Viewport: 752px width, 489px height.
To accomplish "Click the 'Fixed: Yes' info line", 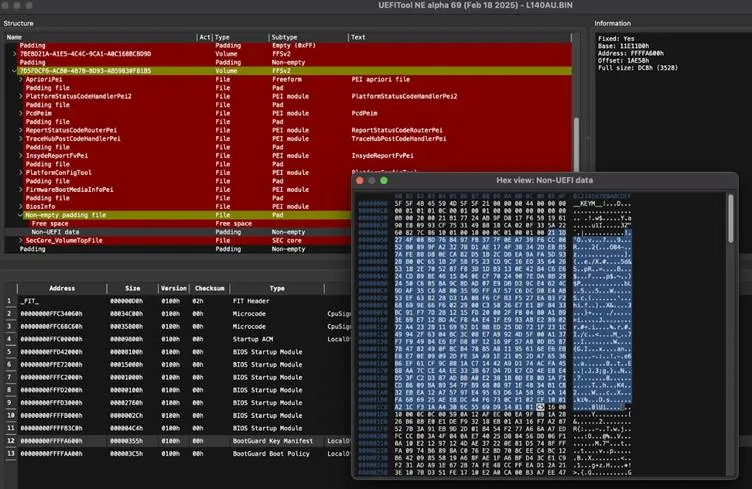I will 616,38.
